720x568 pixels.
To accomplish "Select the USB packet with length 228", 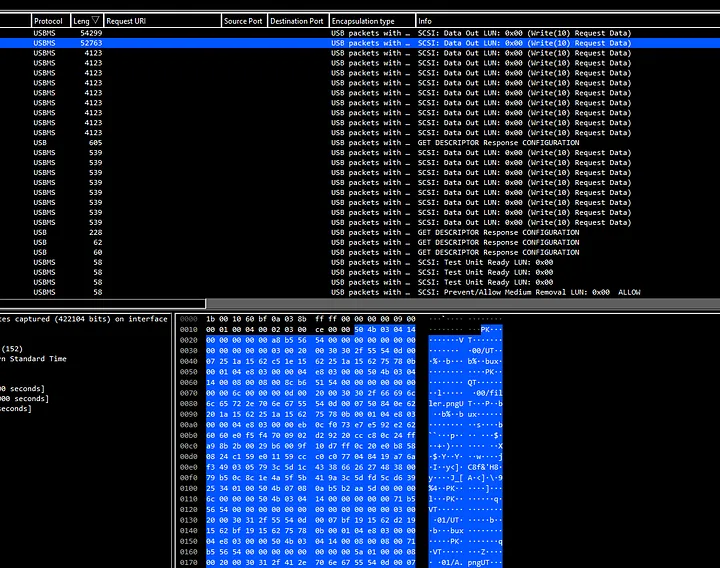I will click(x=360, y=232).
